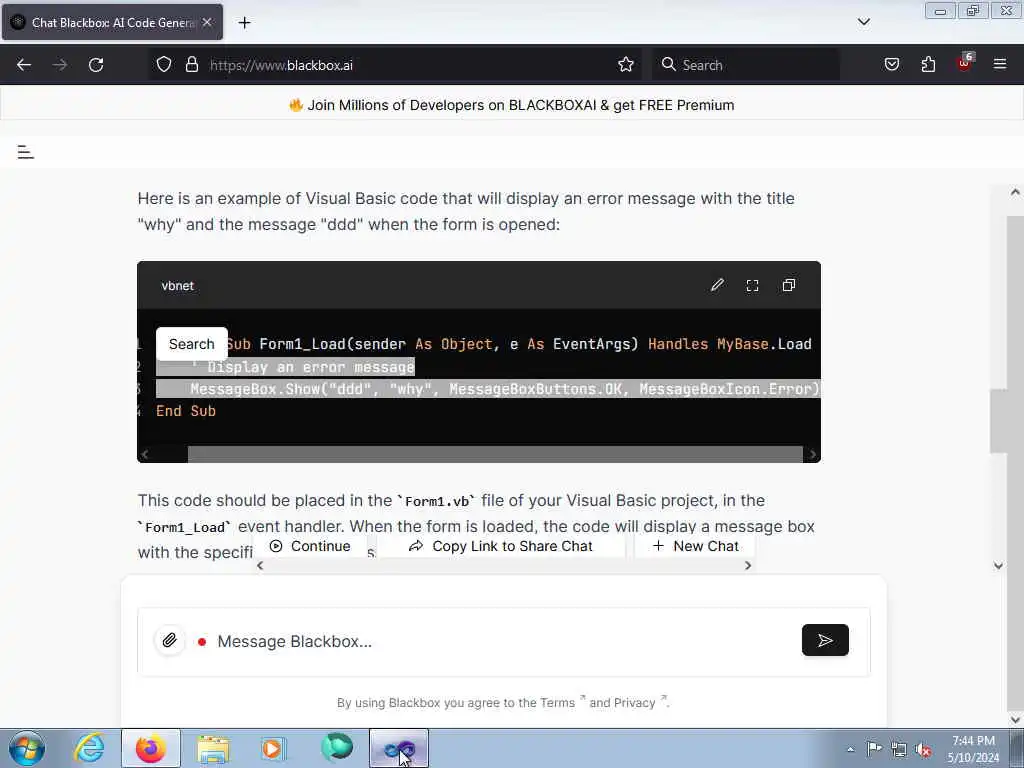Go back to previous page in Firefox
Viewport: 1024px width, 768px height.
24,65
